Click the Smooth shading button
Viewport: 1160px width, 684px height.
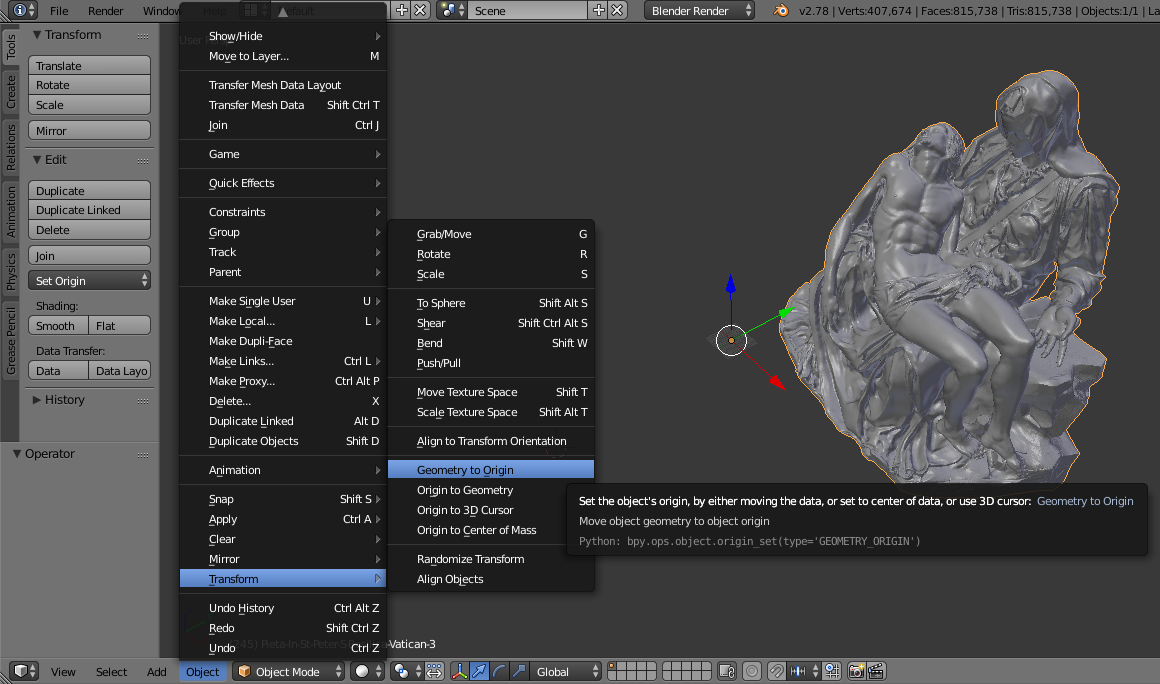click(58, 326)
